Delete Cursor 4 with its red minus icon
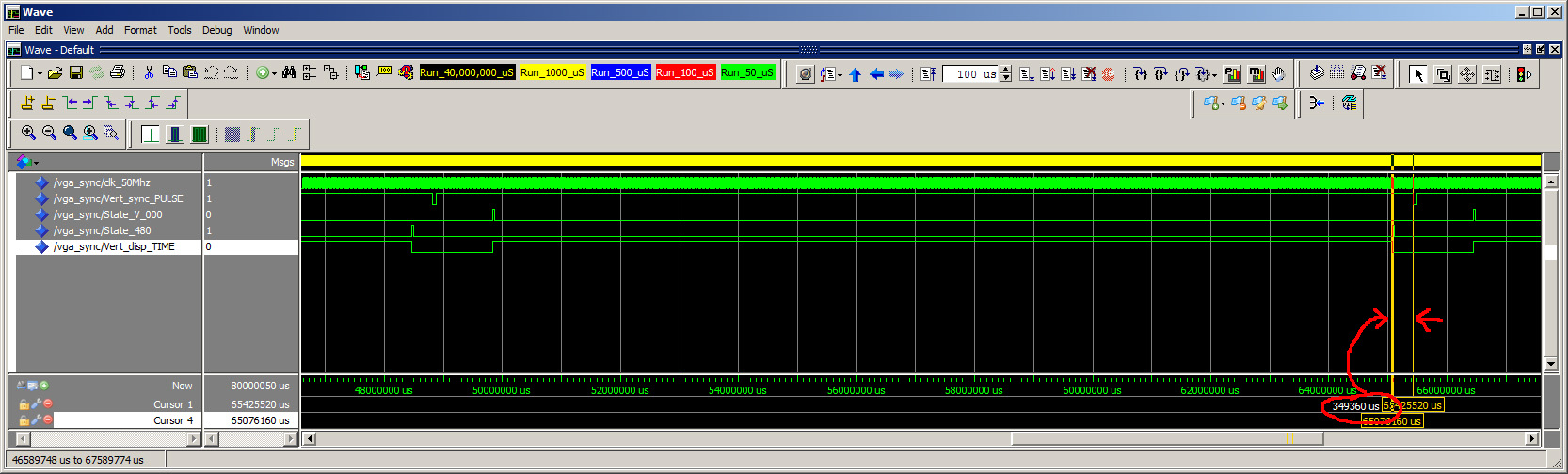The width and height of the screenshot is (1568, 474). 48,420
